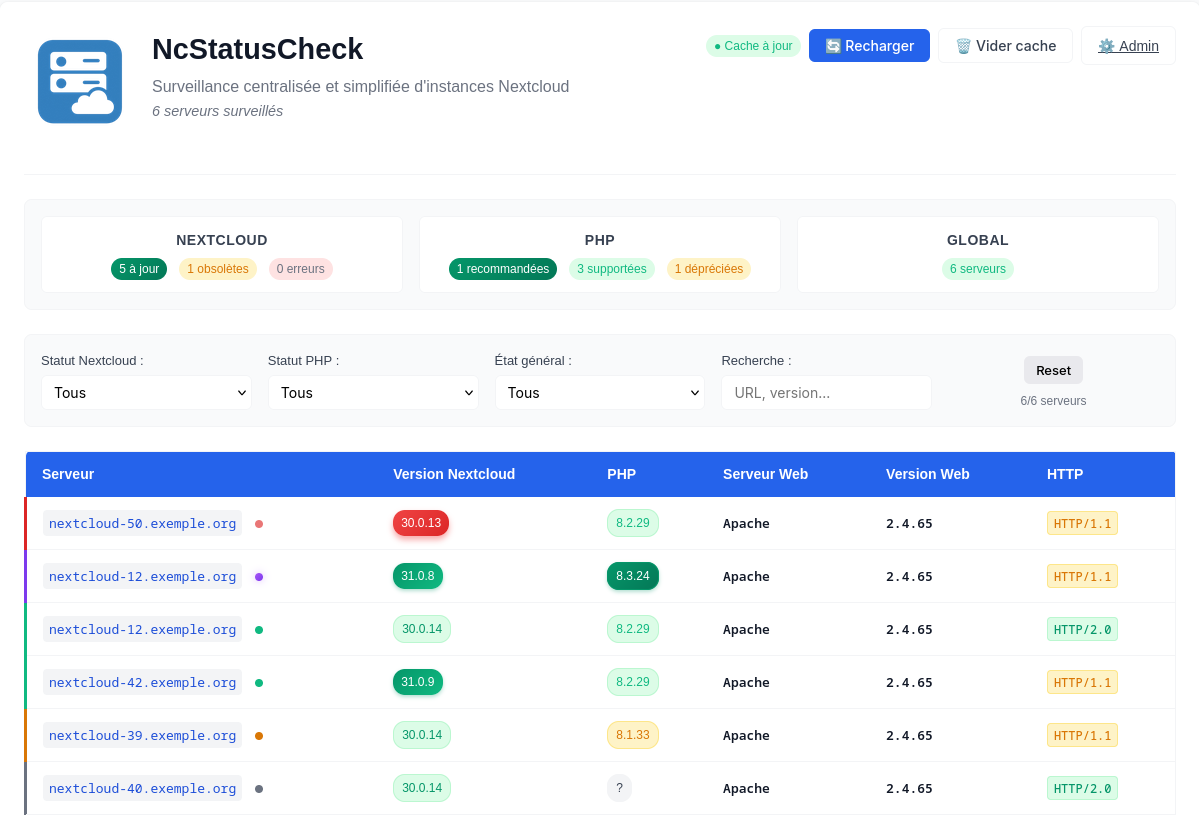Image resolution: width=1199 pixels, height=834 pixels.
Task: Click HTTP/2.0 badge in nextcloud-40 row
Action: [1082, 789]
